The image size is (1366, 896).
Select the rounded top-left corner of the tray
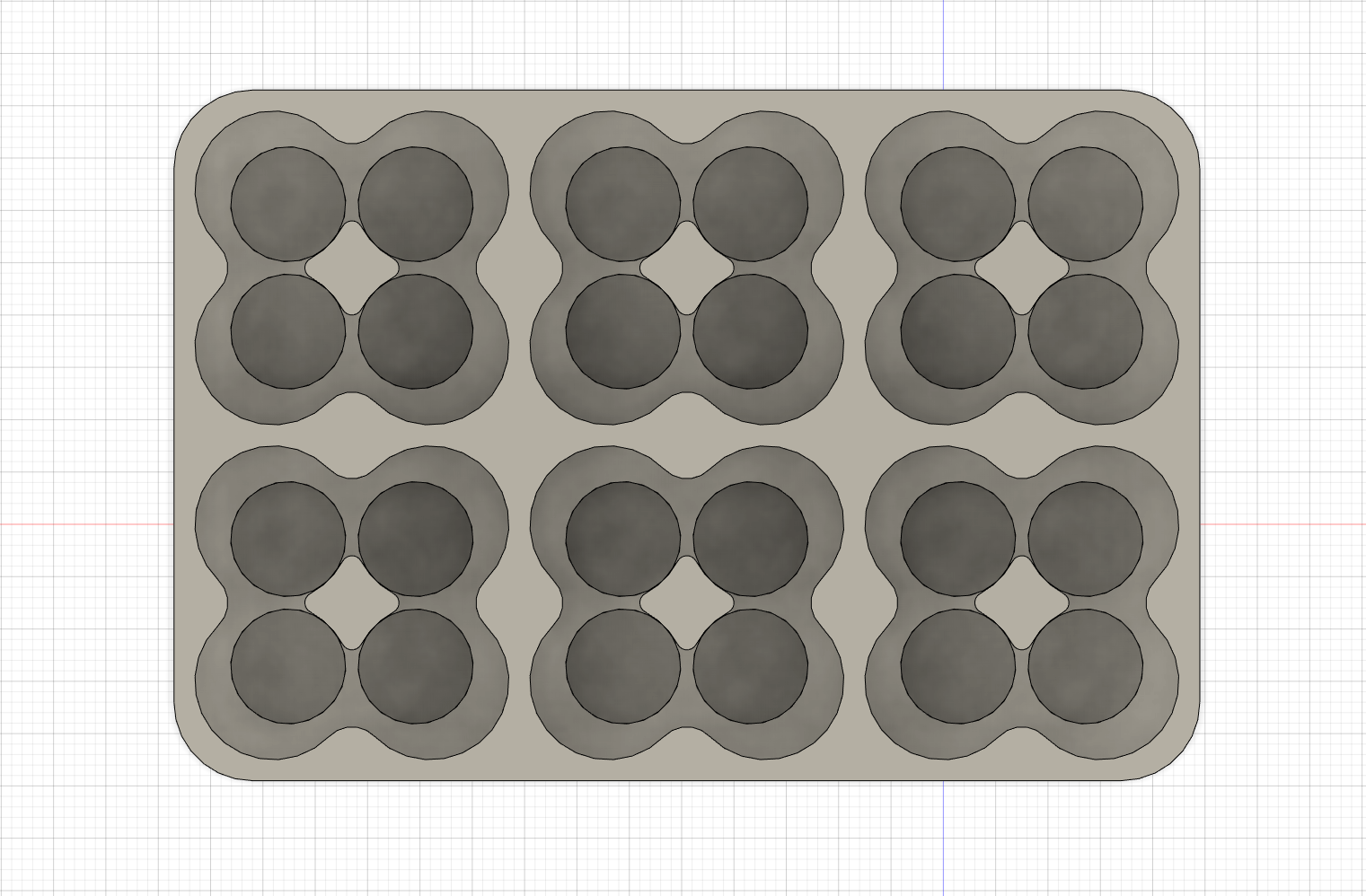point(198,114)
